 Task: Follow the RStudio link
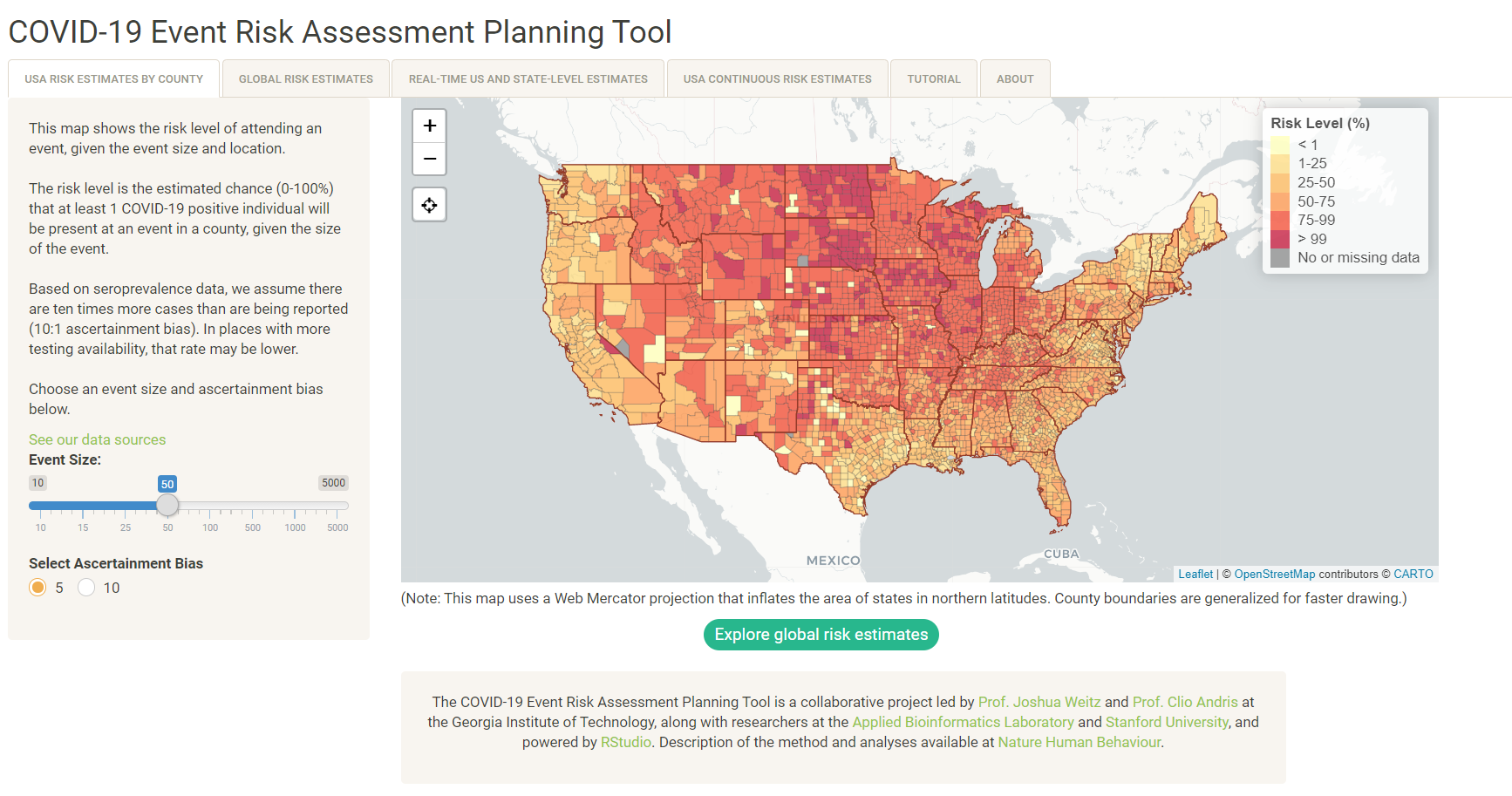626,742
